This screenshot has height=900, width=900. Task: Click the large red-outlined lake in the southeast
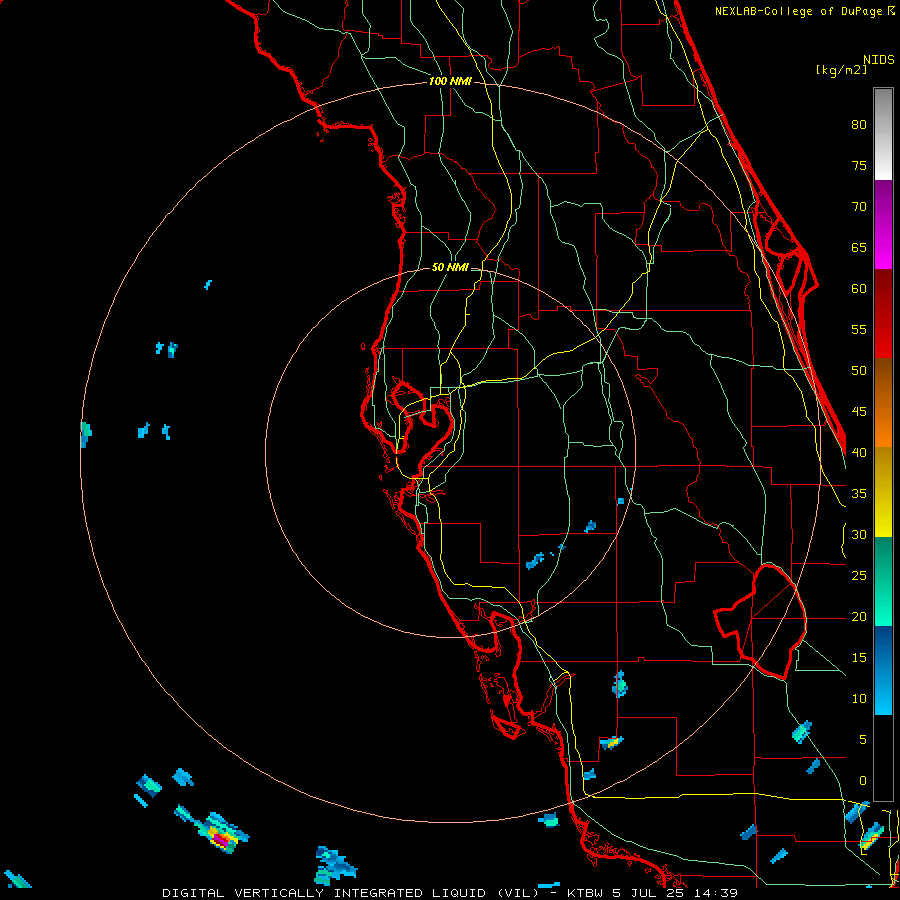point(761,620)
